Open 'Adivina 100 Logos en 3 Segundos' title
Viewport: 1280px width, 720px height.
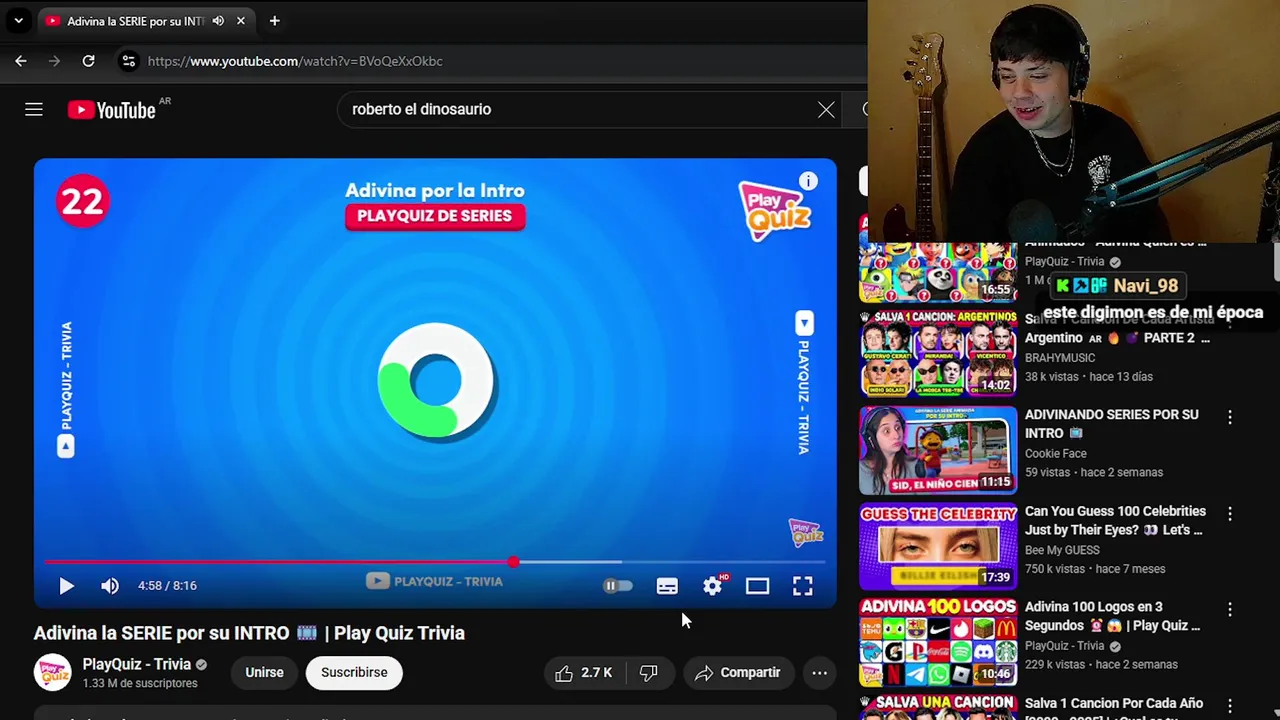click(x=1112, y=616)
